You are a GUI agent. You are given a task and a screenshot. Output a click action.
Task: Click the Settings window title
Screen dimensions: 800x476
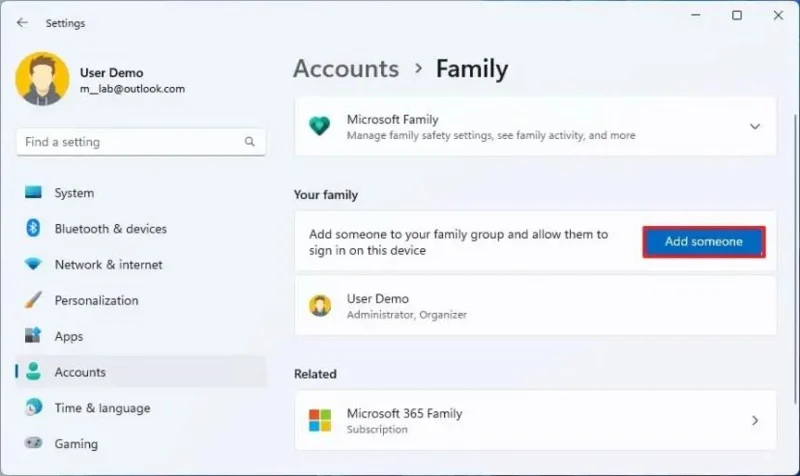pyautogui.click(x=65, y=23)
